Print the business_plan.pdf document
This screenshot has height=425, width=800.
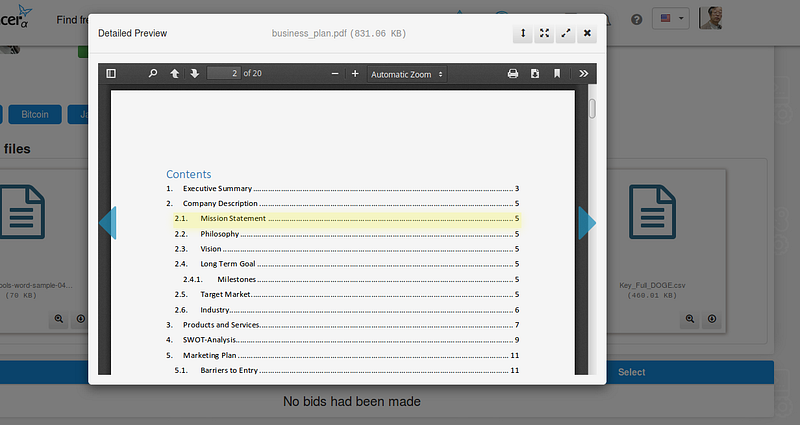click(x=513, y=73)
